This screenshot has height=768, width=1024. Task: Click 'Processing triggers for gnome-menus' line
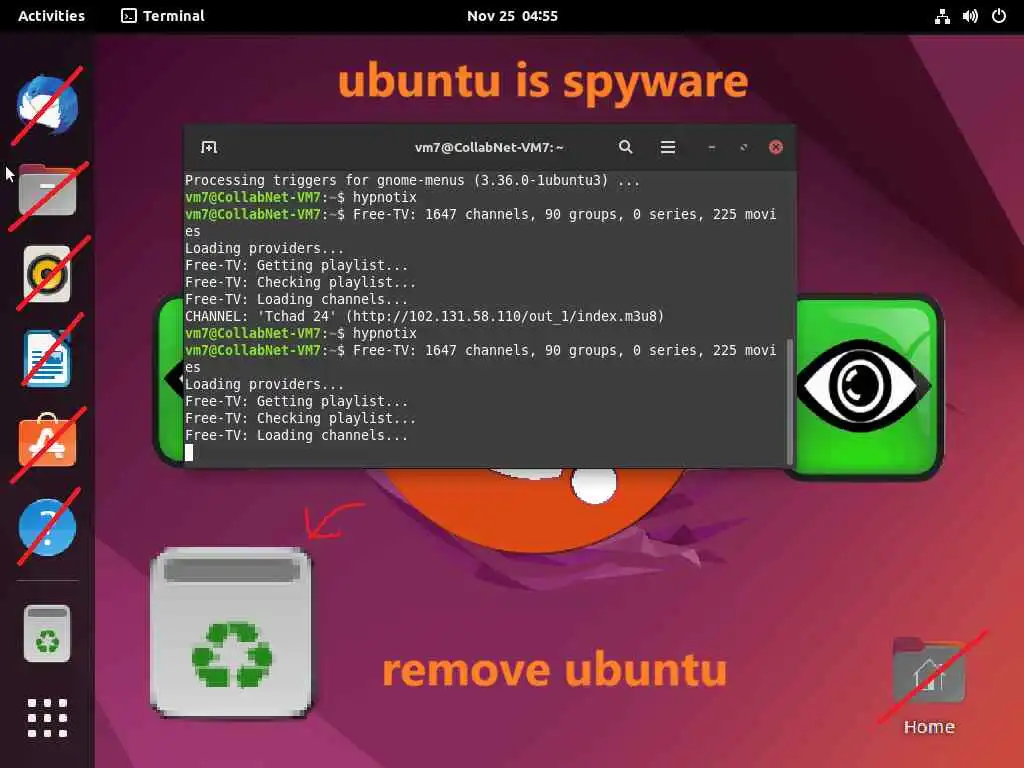point(412,180)
